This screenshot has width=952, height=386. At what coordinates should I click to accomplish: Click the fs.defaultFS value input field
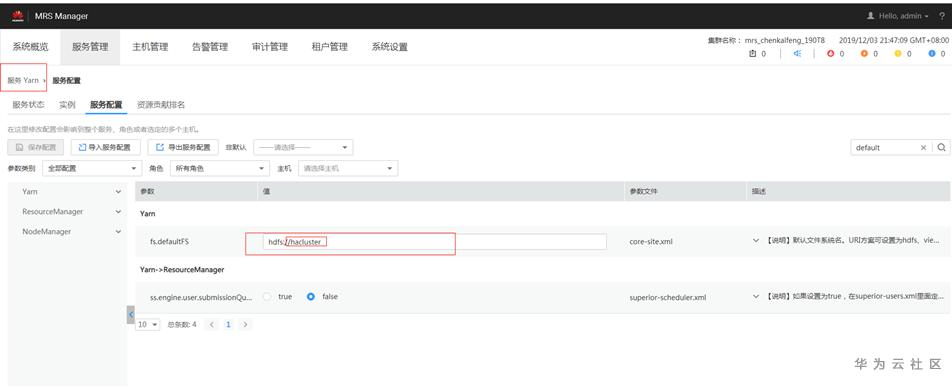434,242
